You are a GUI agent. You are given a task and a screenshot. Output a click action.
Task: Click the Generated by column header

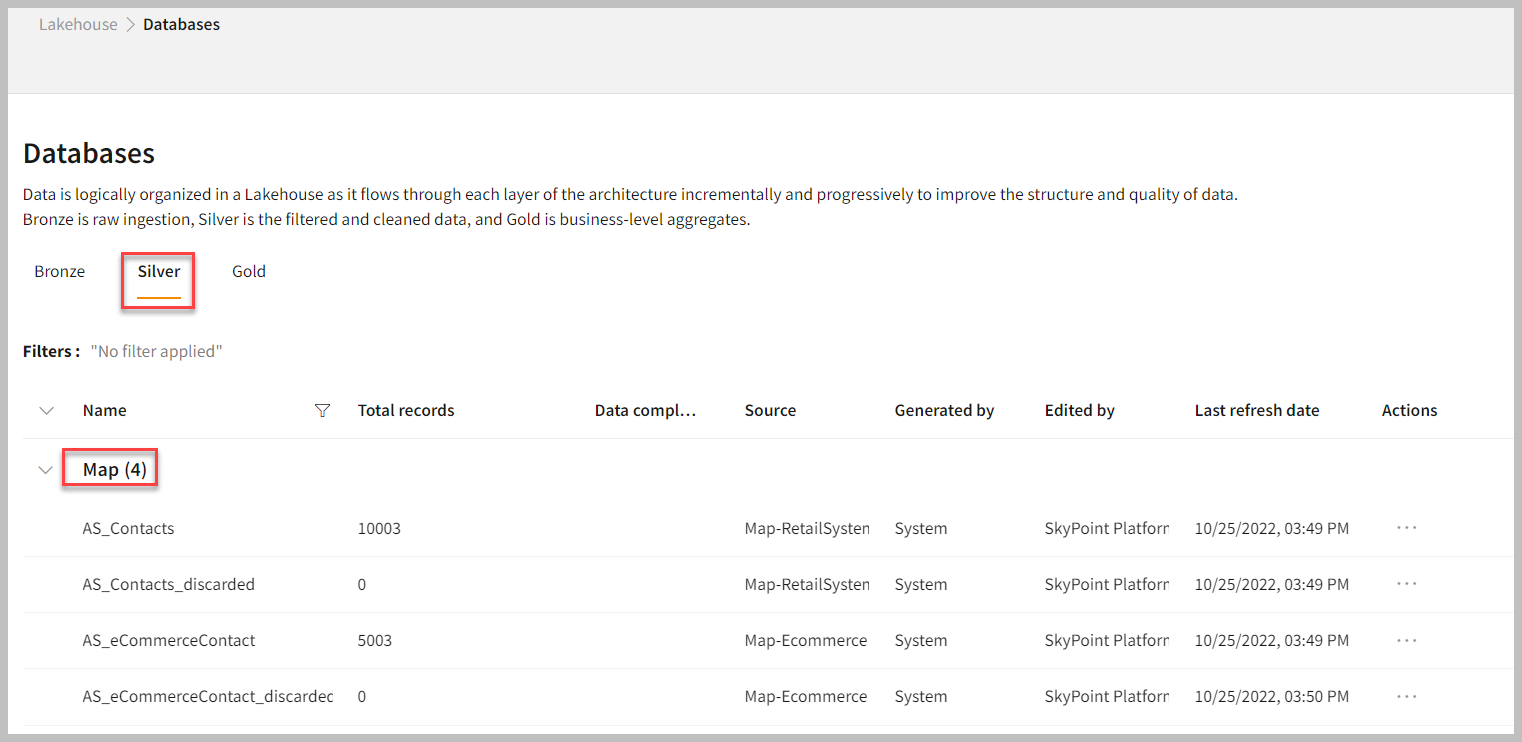944,410
